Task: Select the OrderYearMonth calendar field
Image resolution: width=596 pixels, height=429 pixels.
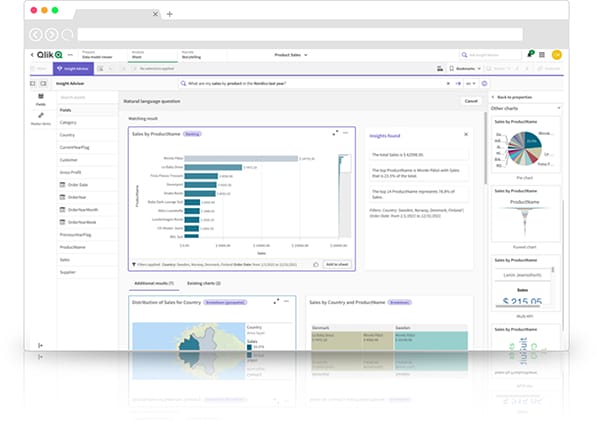Action: pos(87,210)
